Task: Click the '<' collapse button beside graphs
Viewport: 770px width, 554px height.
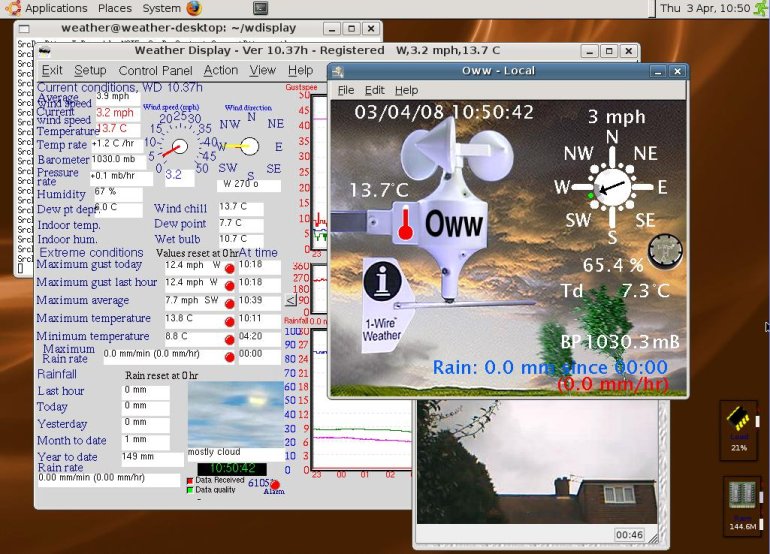Action: coord(291,300)
